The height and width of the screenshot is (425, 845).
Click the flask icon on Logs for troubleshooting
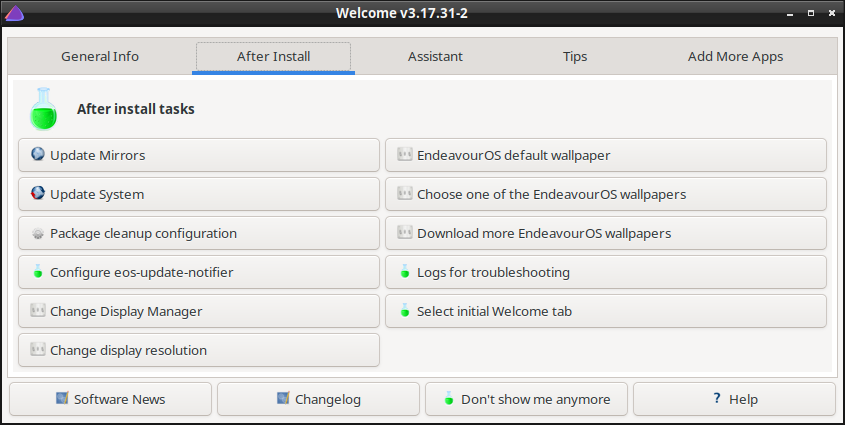(x=405, y=271)
